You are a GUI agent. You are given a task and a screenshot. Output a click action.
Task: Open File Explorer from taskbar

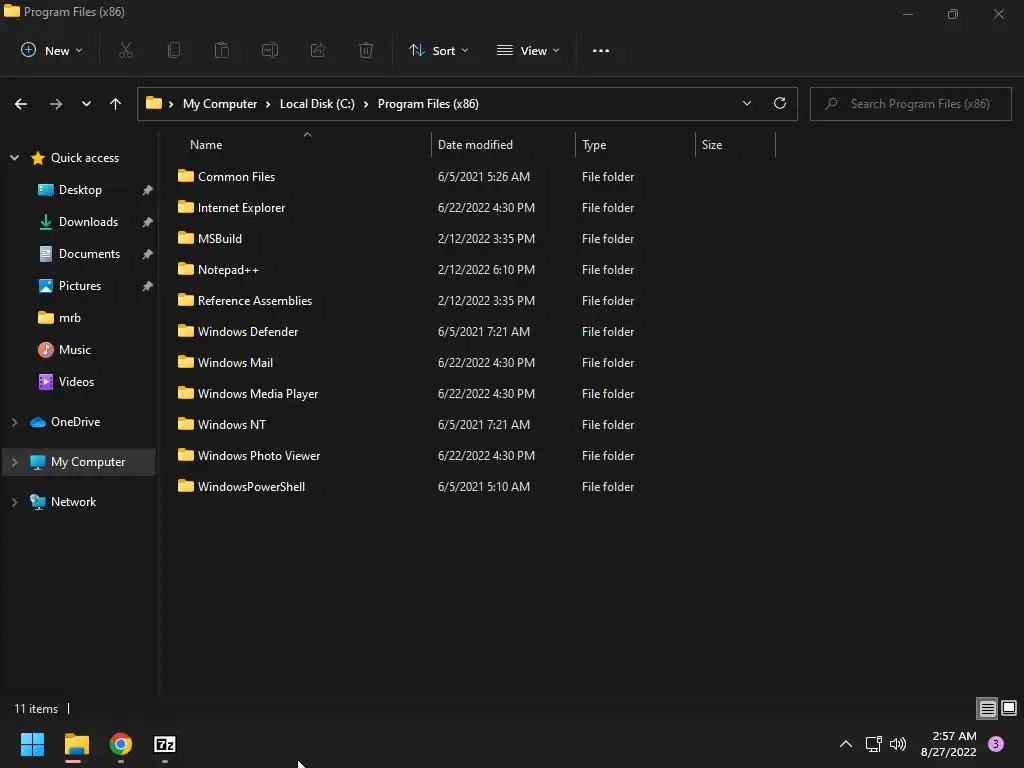pyautogui.click(x=76, y=744)
